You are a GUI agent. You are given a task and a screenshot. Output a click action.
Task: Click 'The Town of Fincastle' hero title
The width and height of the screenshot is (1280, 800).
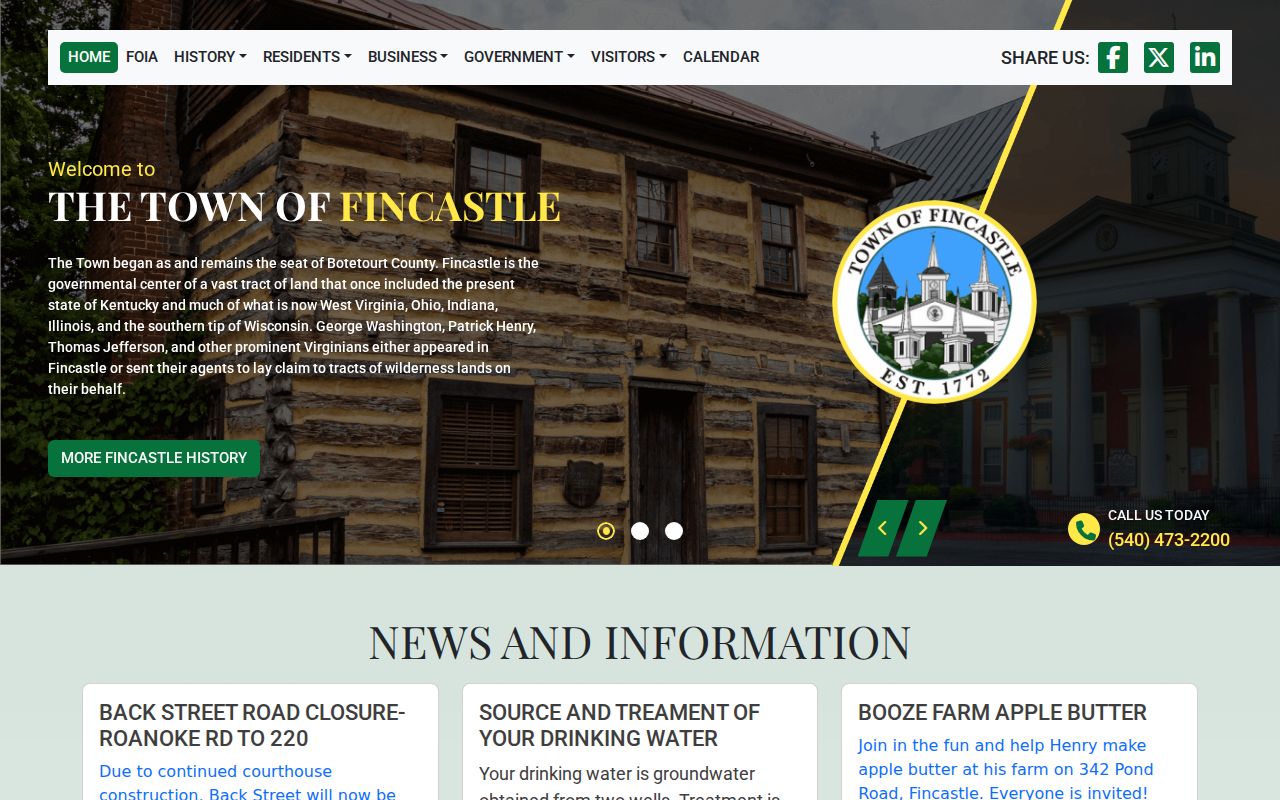pyautogui.click(x=304, y=206)
